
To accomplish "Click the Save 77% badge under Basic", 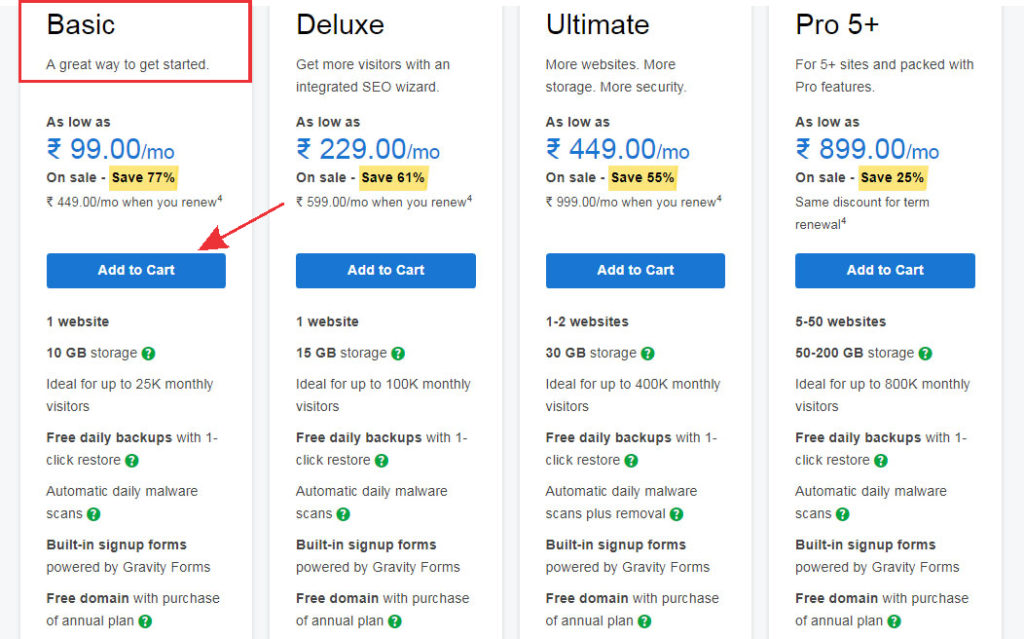I will 142,174.
